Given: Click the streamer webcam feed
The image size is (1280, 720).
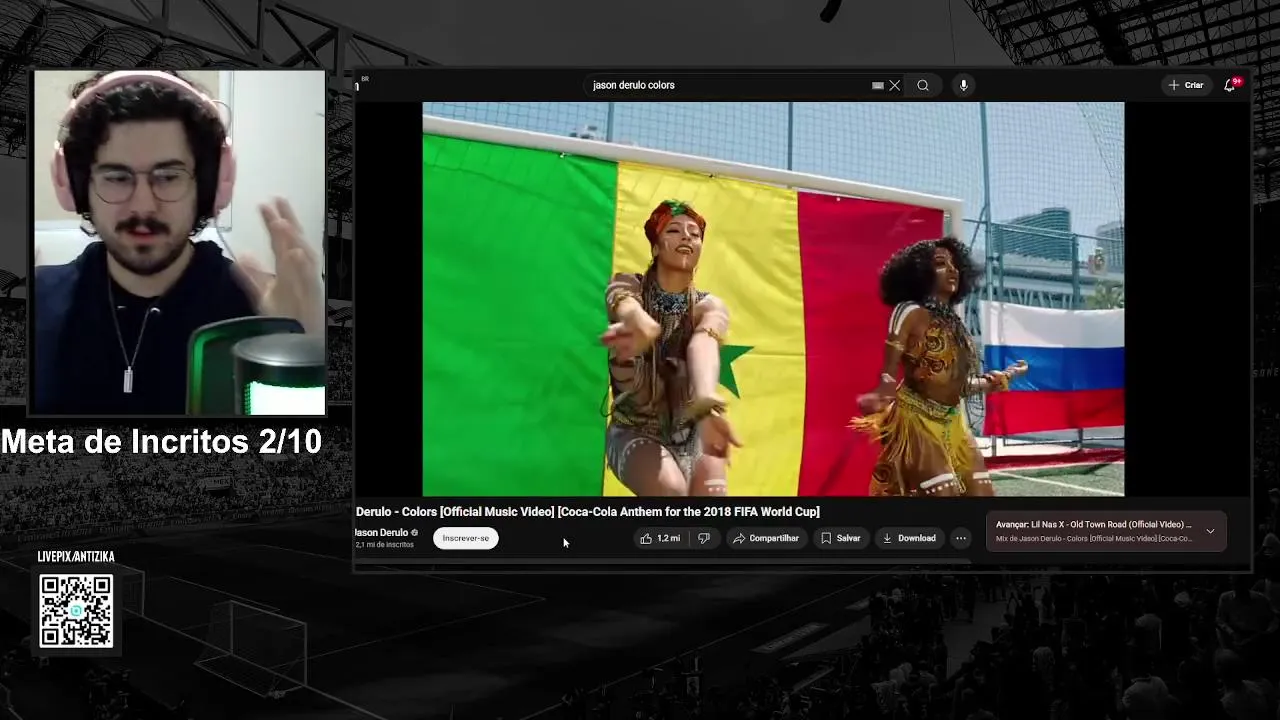Looking at the screenshot, I should pyautogui.click(x=180, y=242).
